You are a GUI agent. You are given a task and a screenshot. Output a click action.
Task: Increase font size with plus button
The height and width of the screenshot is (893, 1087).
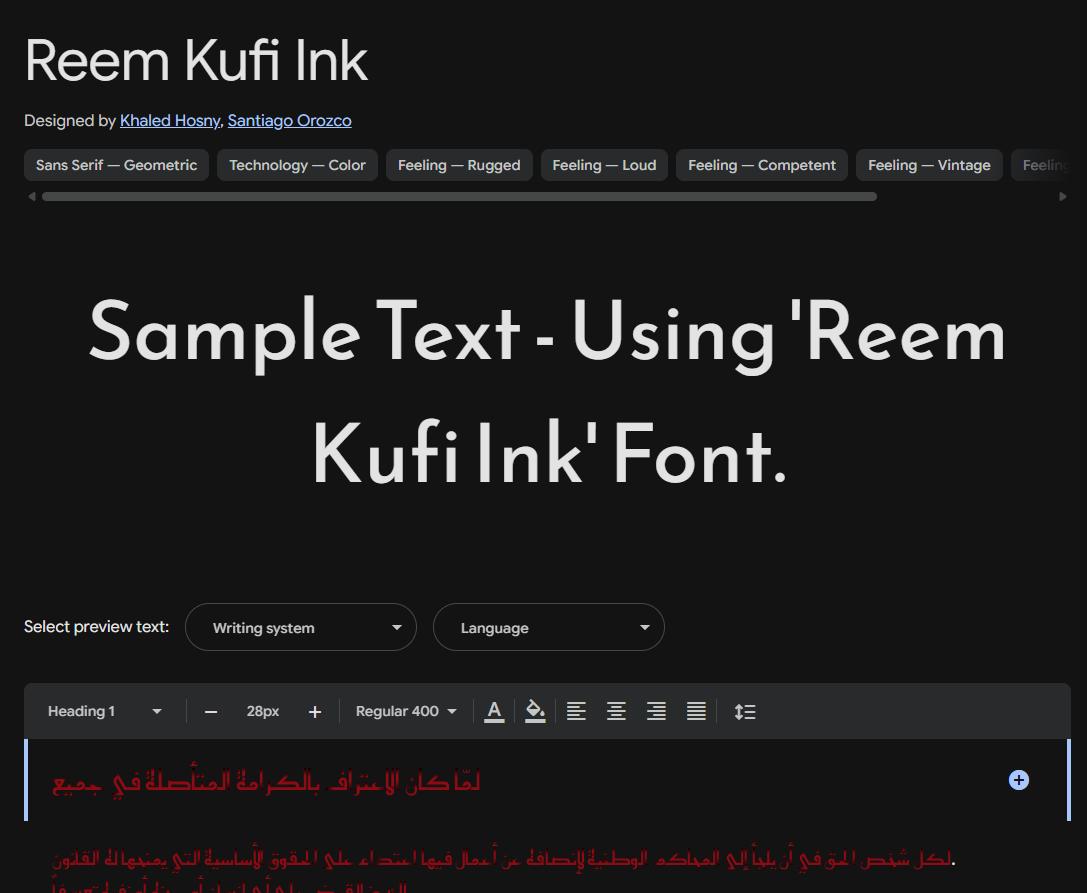click(315, 712)
